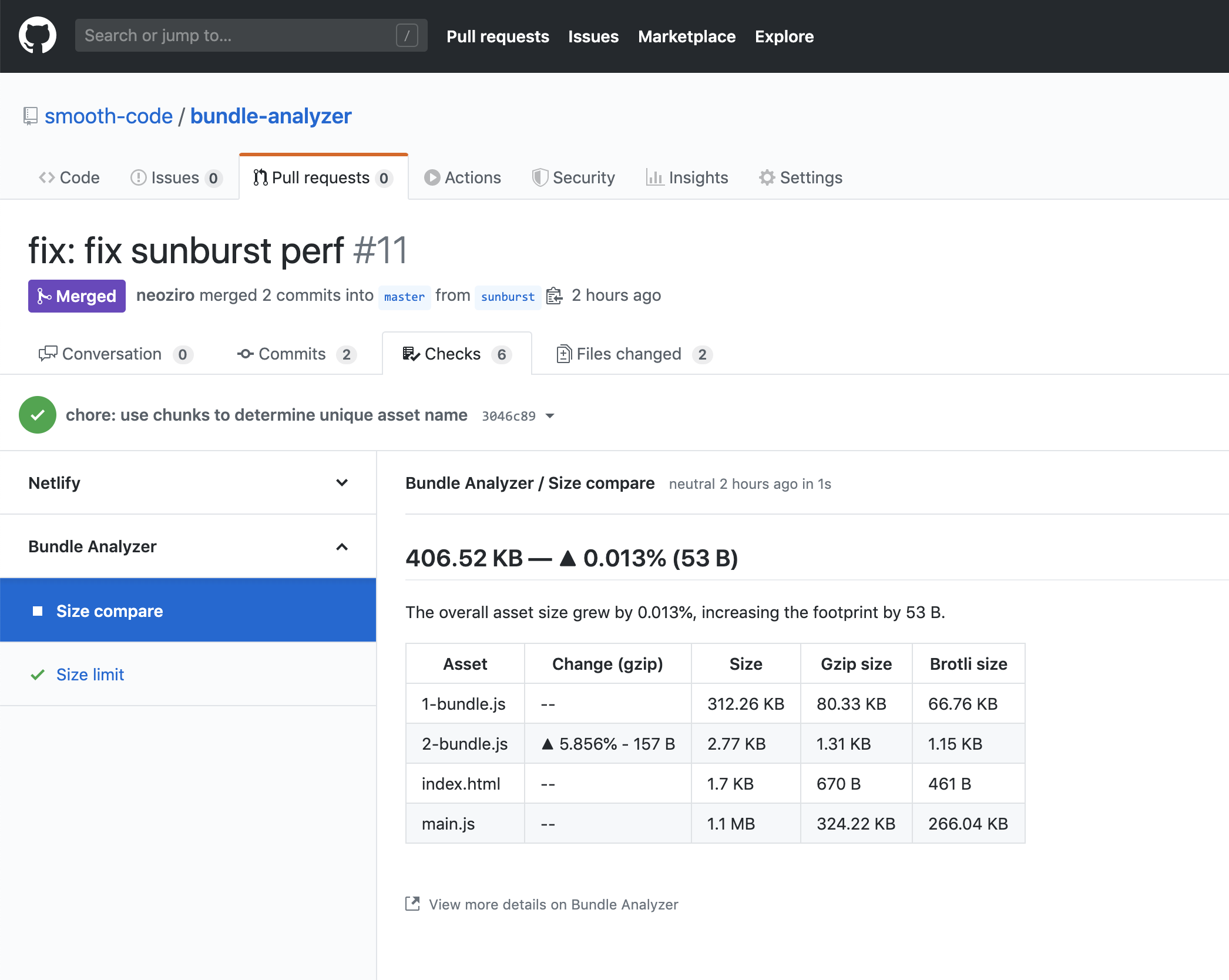
Task: Open the commit 3046c89 dropdown
Action: pyautogui.click(x=550, y=416)
